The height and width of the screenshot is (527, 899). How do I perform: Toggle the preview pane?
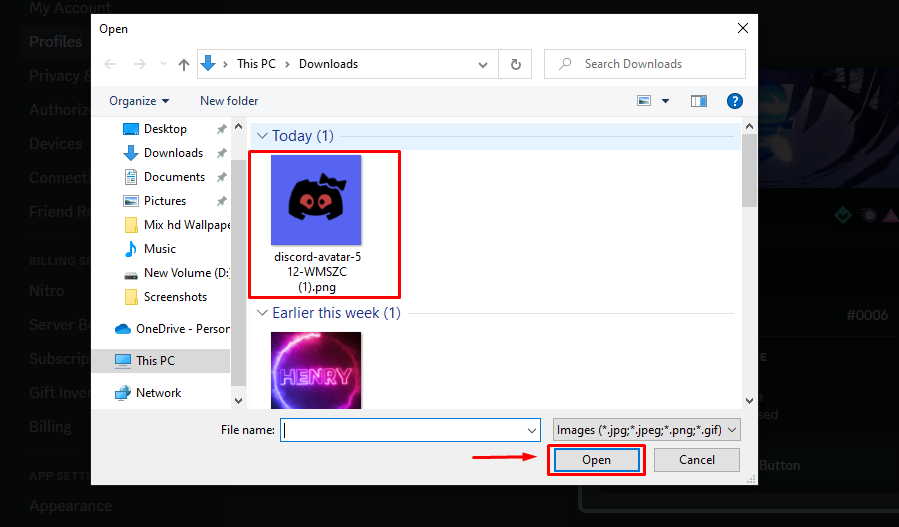[698, 101]
